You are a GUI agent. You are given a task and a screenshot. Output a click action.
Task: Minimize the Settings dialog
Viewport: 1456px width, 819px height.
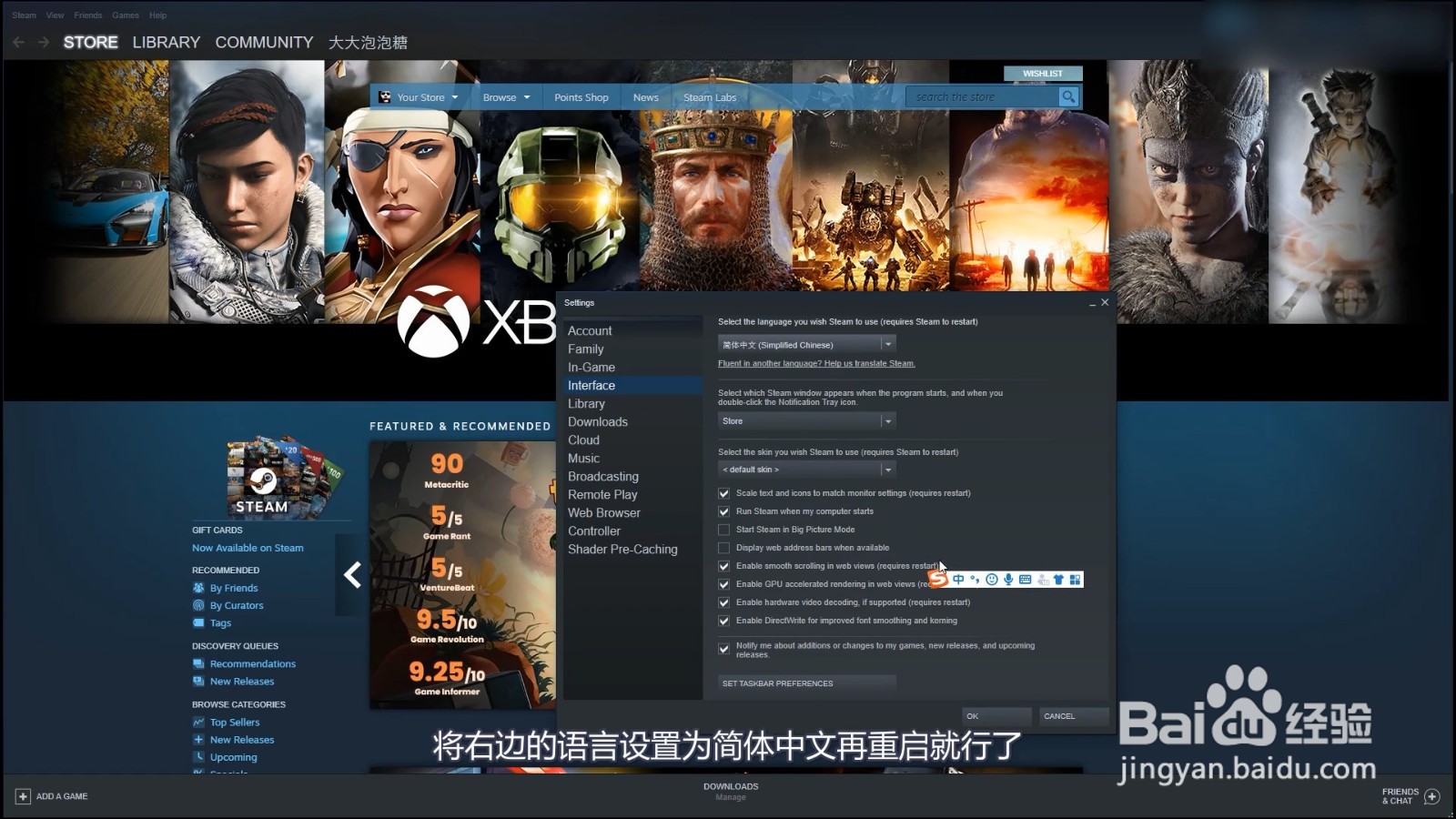(1092, 303)
